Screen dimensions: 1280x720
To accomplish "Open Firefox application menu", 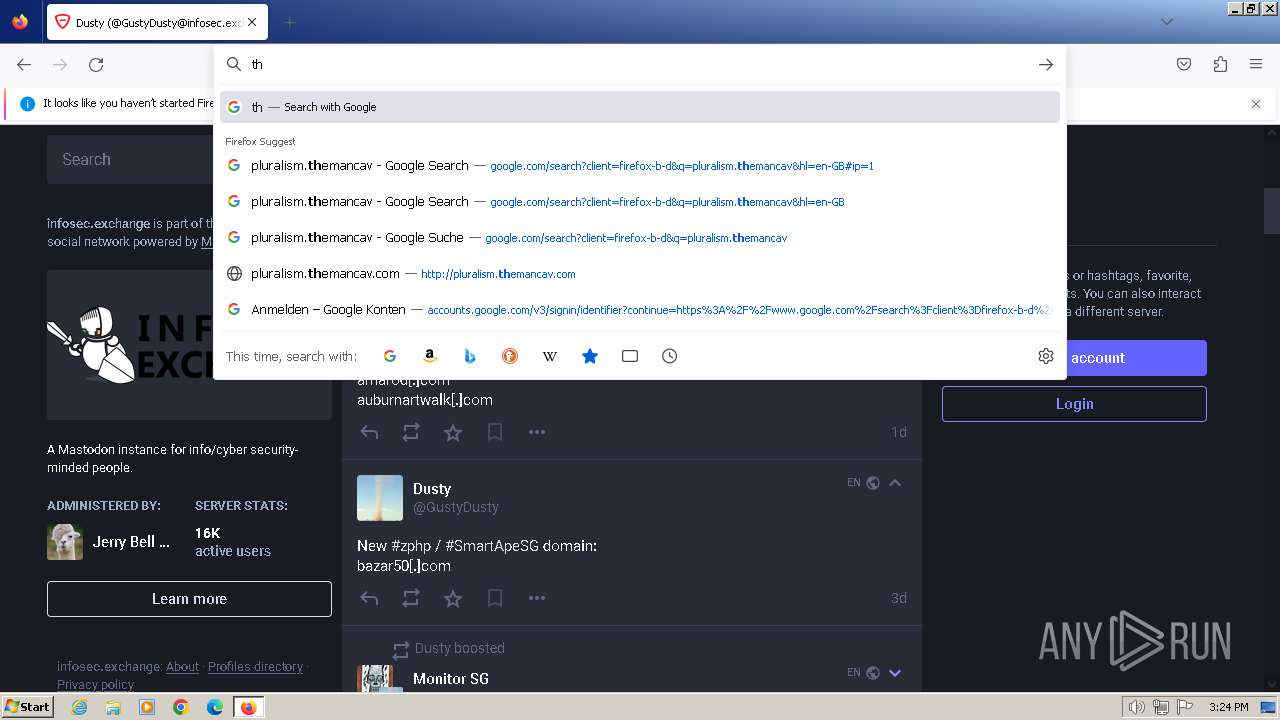I will click(x=1256, y=64).
